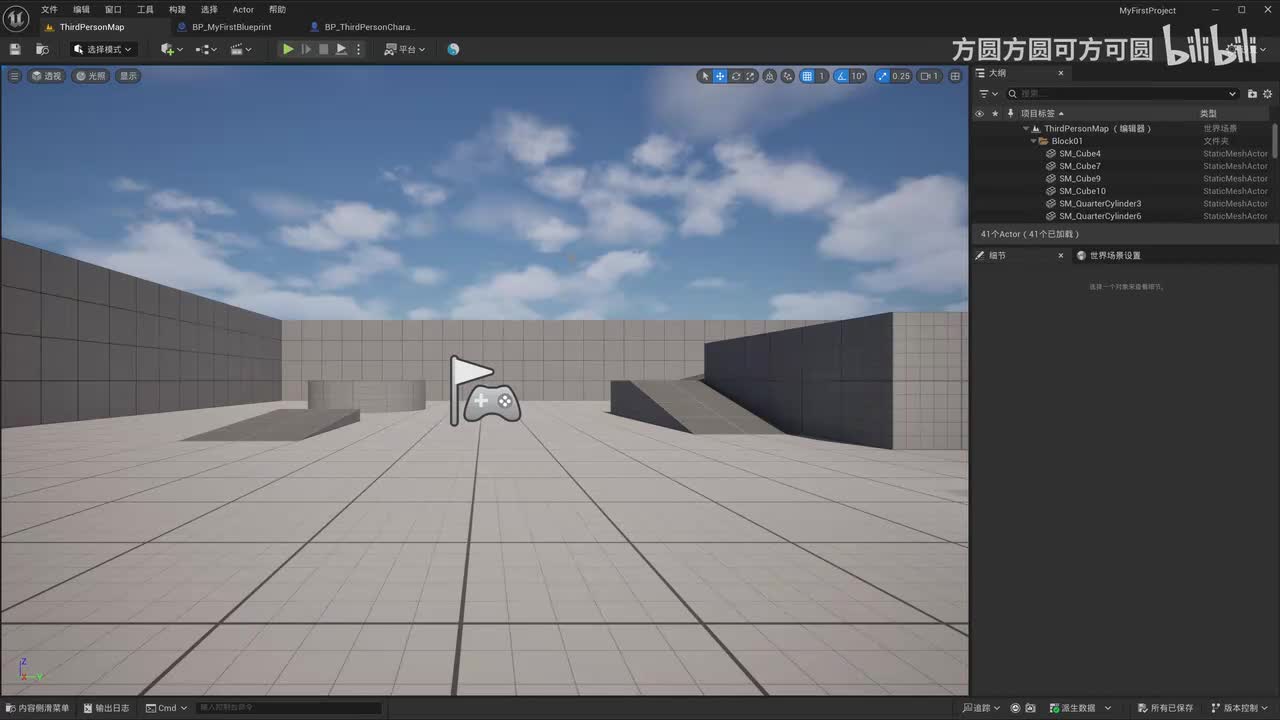Choose the rotate tool in the viewport
The image size is (1280, 720).
pyautogui.click(x=736, y=76)
